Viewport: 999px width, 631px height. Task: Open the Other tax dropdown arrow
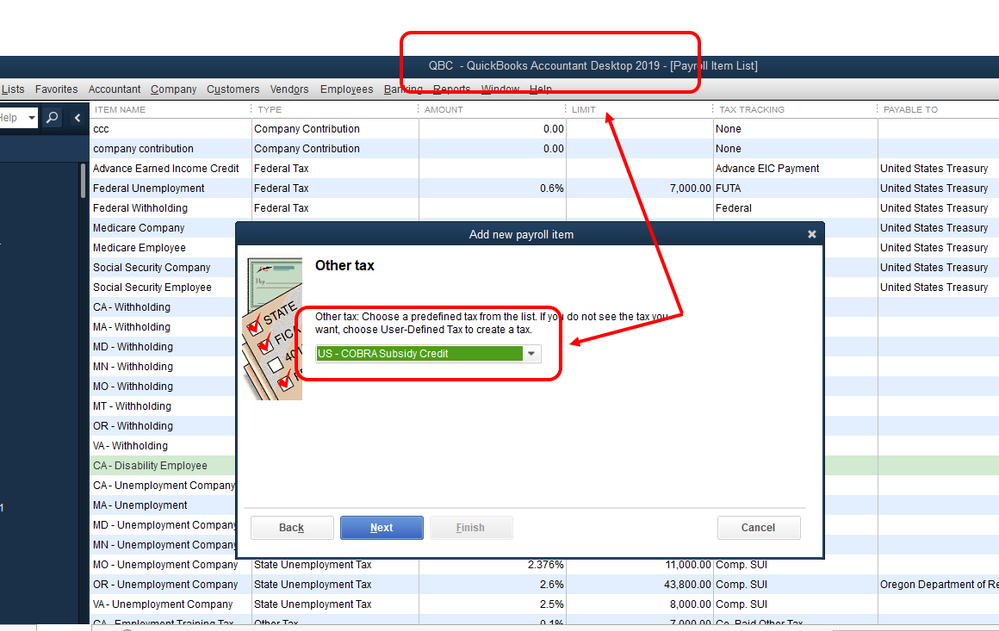point(531,354)
